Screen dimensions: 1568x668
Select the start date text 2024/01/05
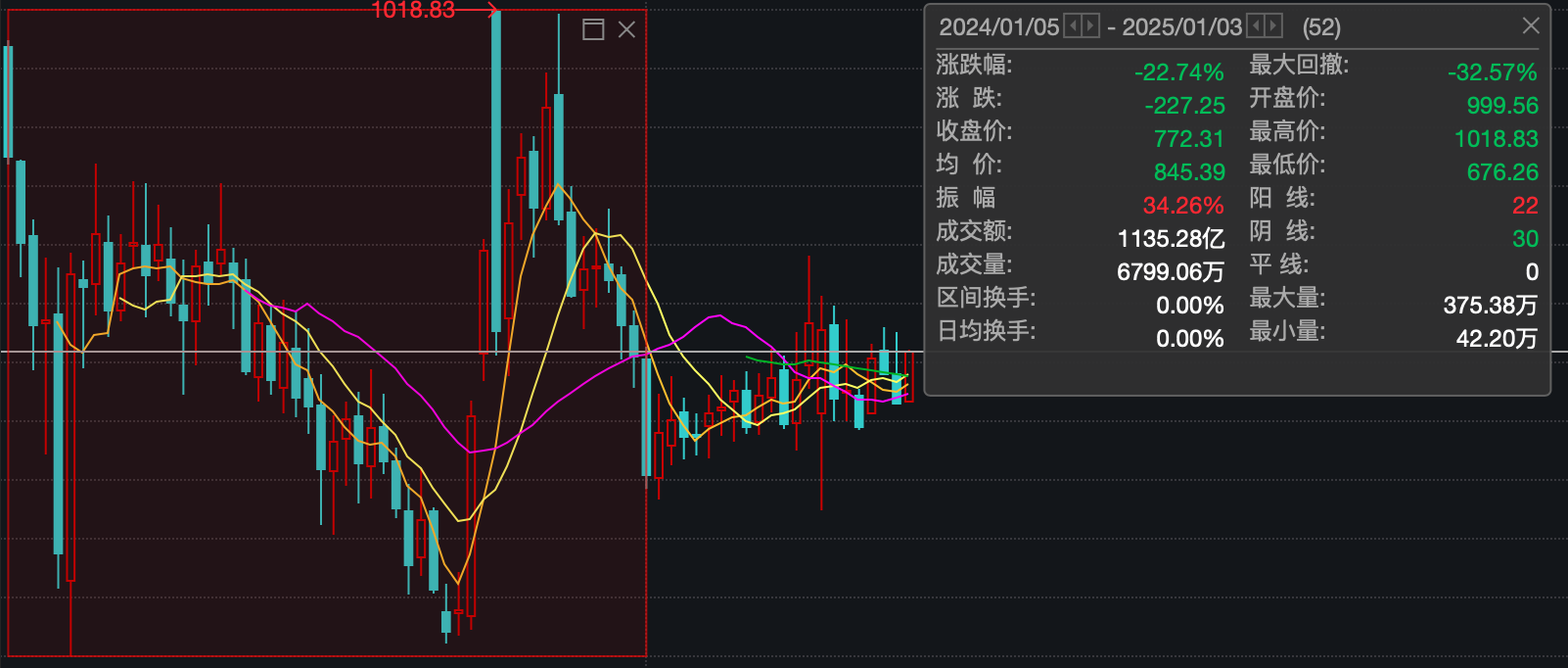point(999,26)
